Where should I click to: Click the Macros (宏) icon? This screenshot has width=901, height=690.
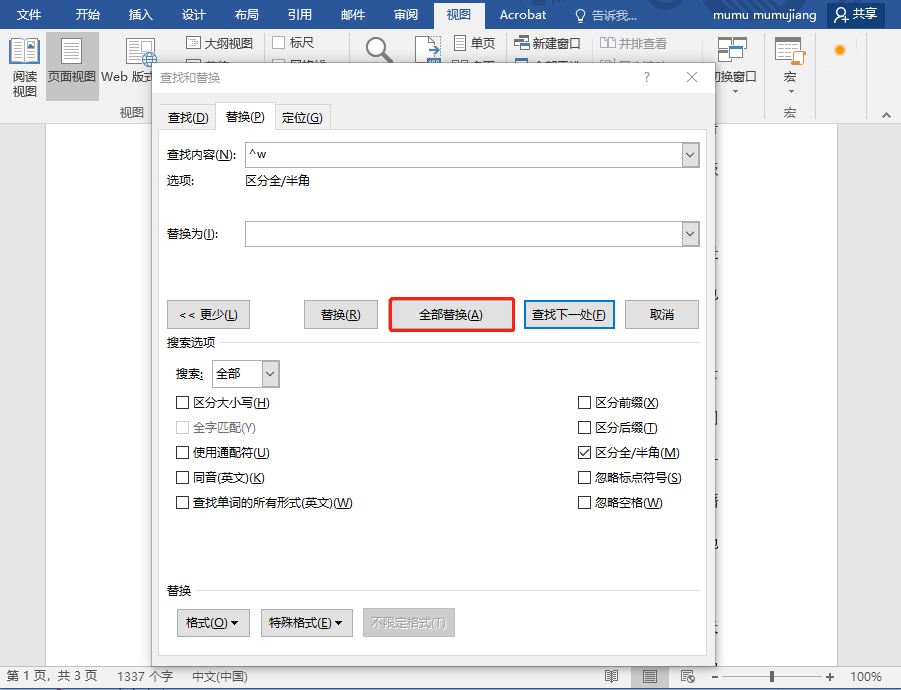coord(790,51)
